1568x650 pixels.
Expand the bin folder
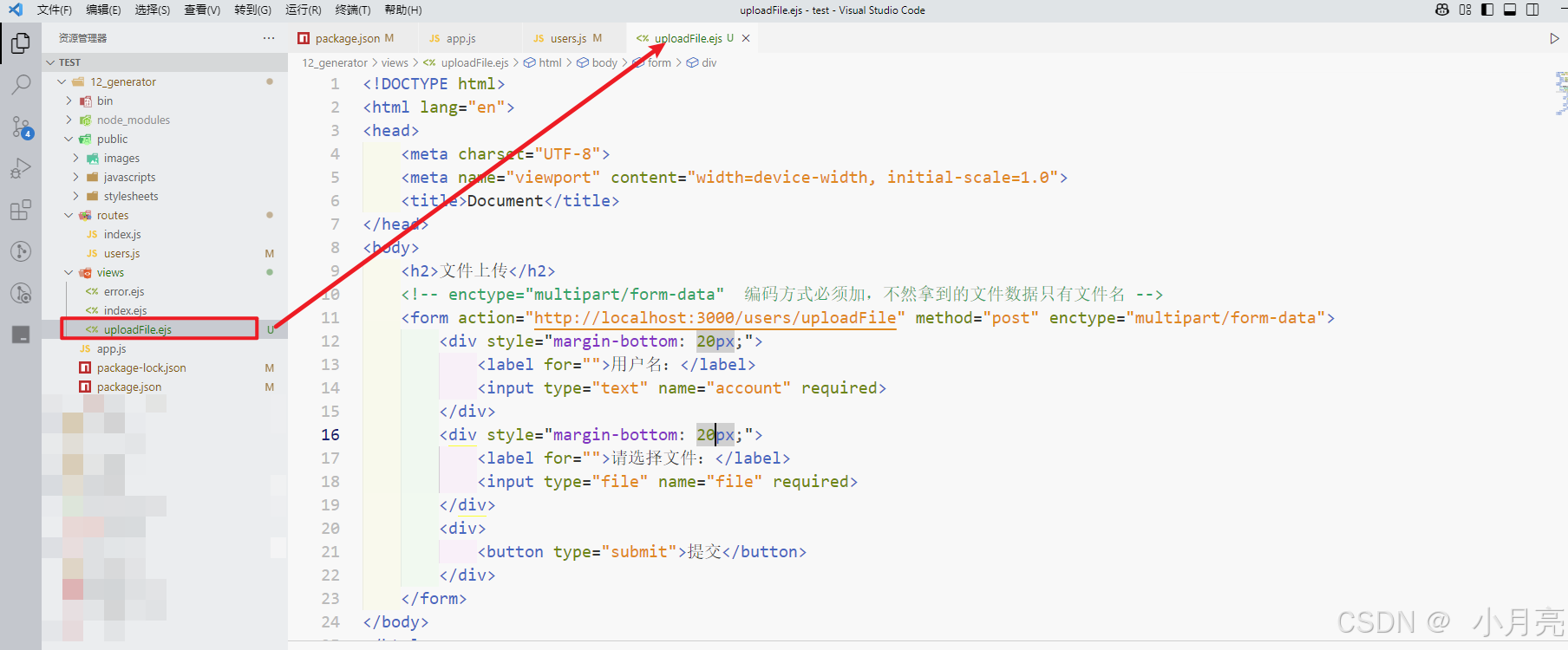coord(69,101)
